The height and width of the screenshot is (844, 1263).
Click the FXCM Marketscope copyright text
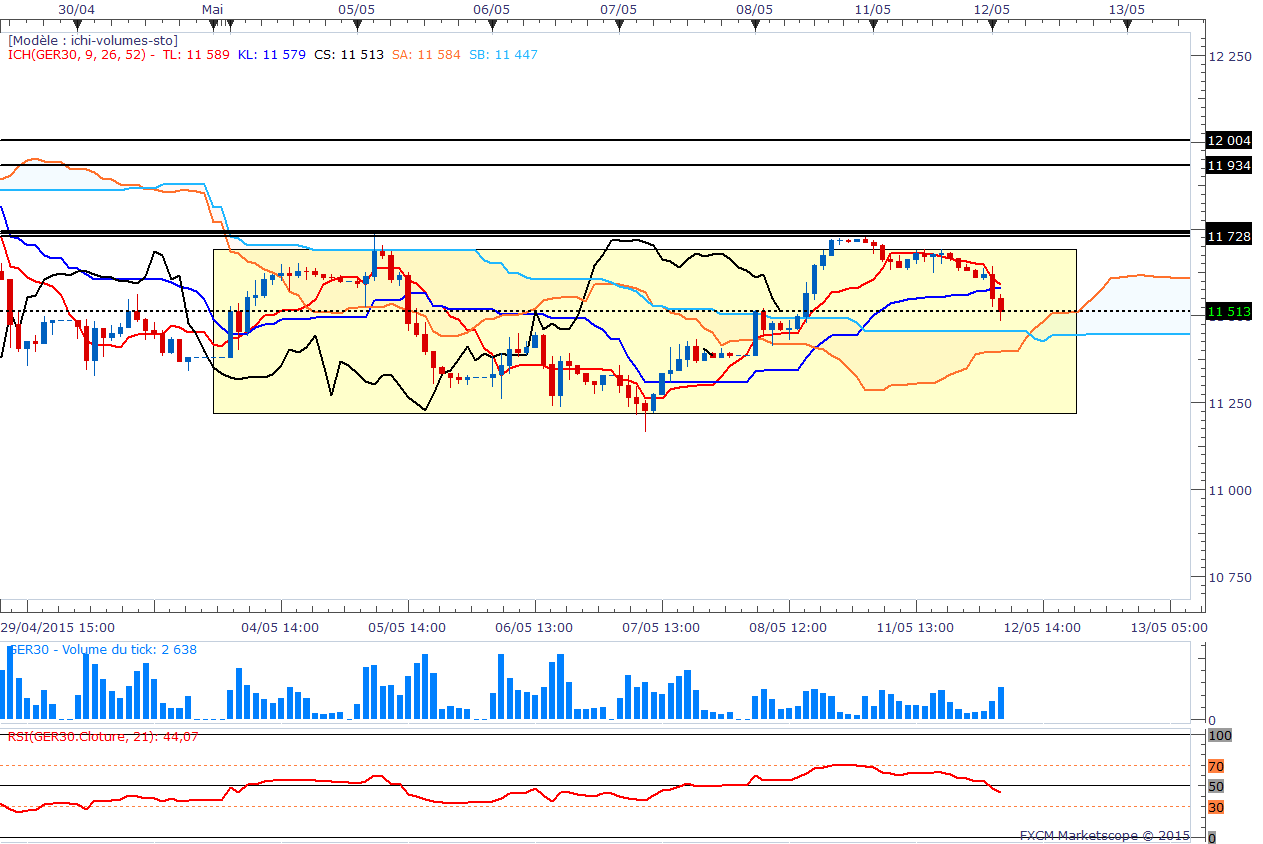tap(1104, 835)
